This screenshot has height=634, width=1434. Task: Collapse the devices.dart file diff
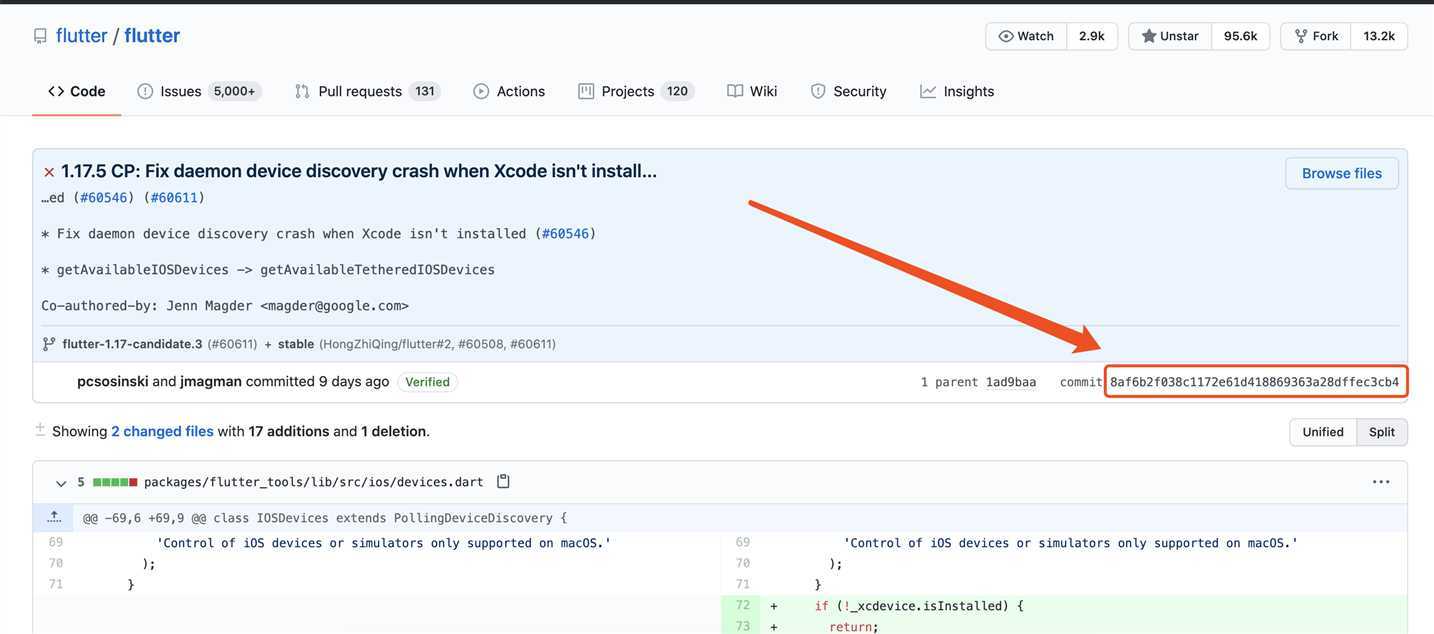click(x=61, y=483)
